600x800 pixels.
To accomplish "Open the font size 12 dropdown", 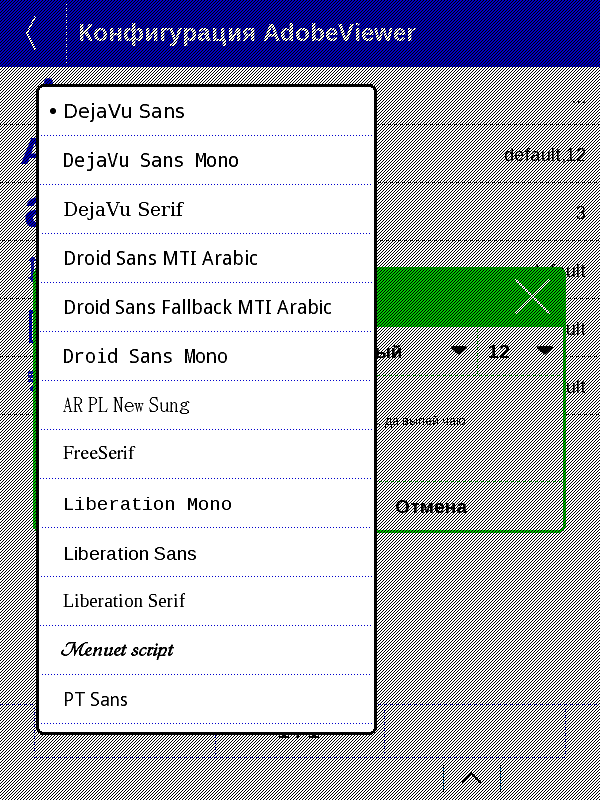I will coord(520,351).
